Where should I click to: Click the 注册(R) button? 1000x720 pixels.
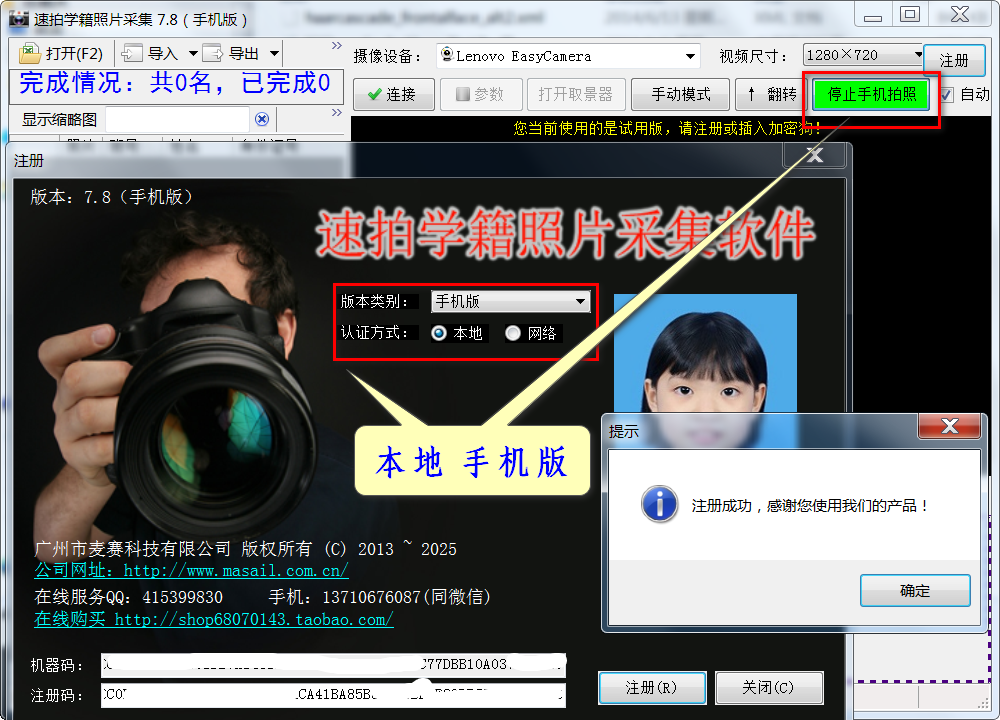pyautogui.click(x=652, y=687)
